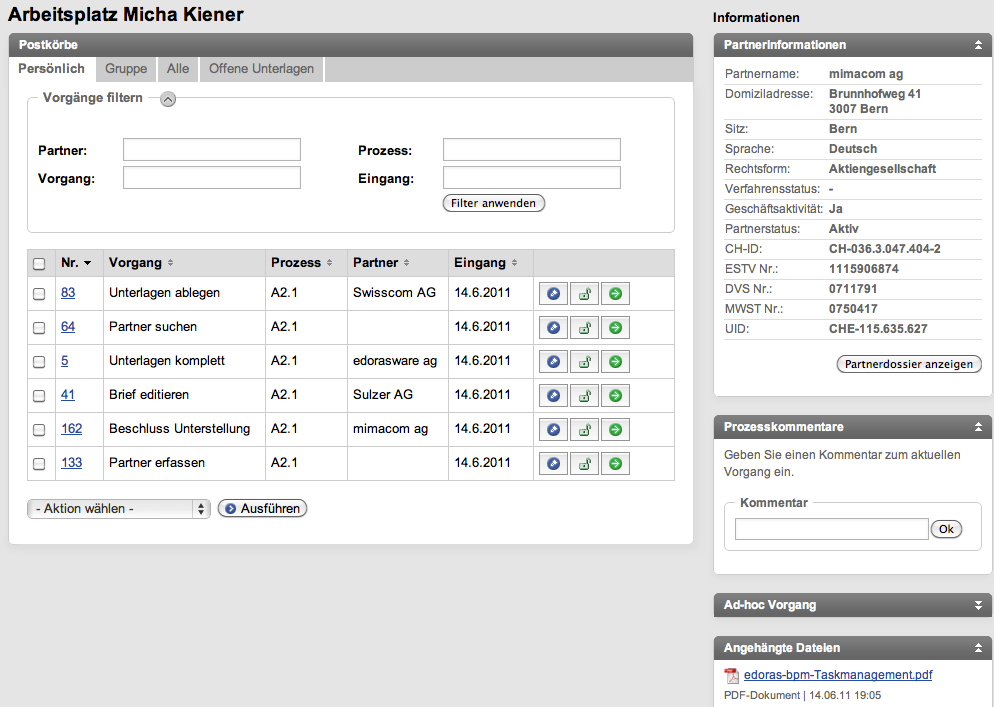Click the unlock icon for Beschluss Unterstellung row
This screenshot has height=707, width=994.
click(584, 430)
